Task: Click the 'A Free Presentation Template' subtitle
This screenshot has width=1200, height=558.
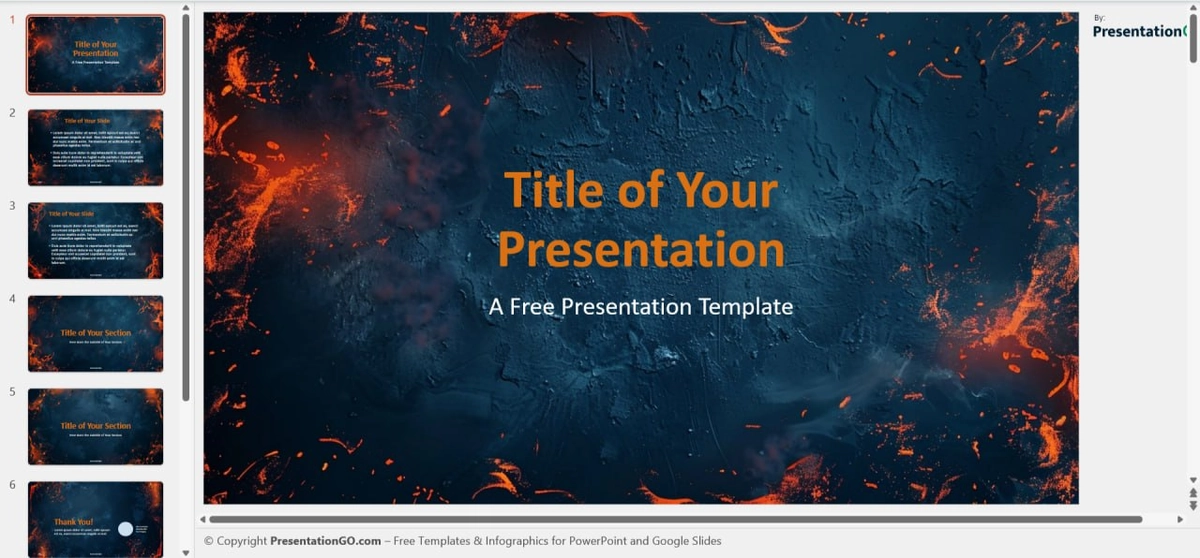Action: coord(641,307)
